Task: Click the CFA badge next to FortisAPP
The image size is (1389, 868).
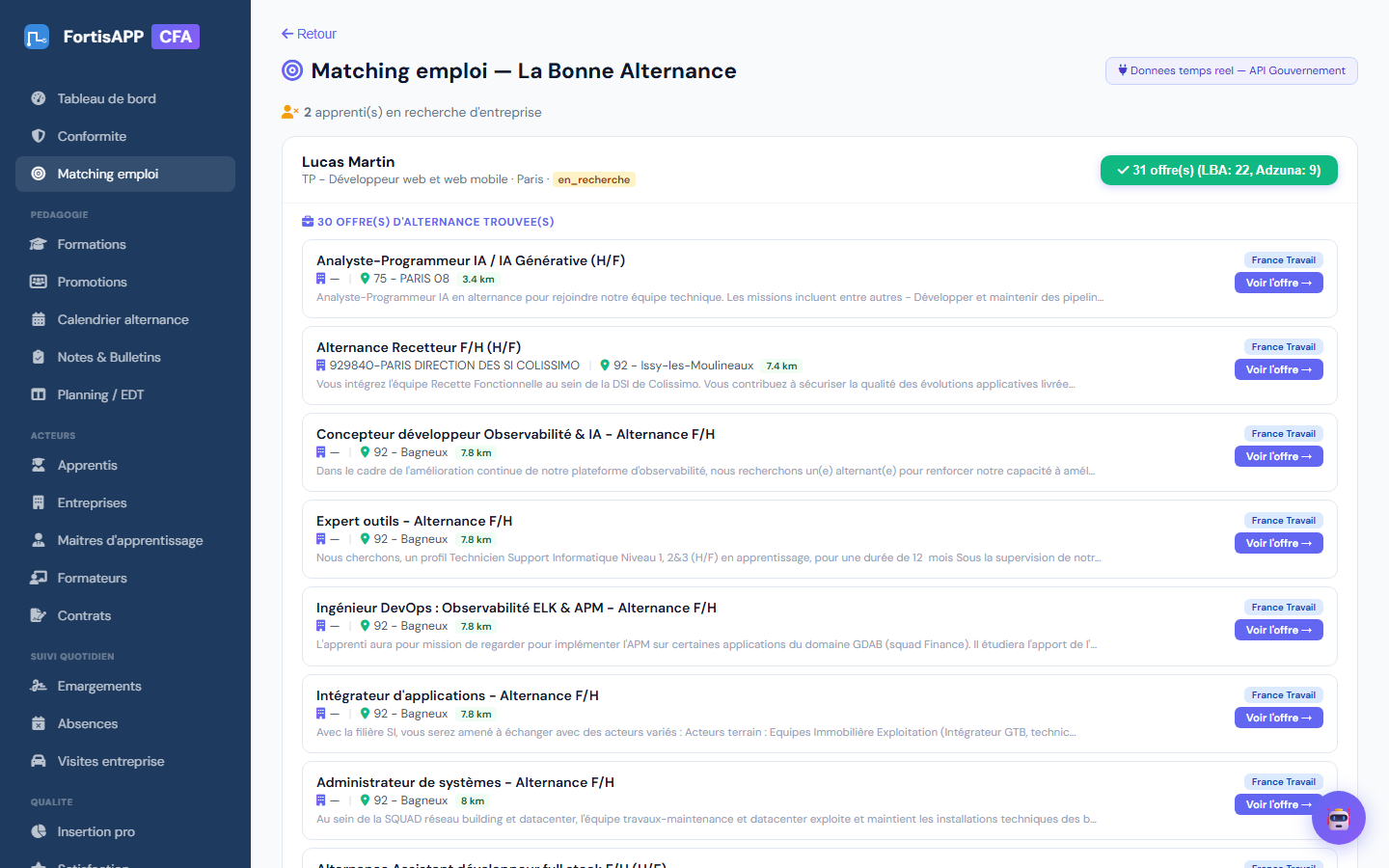Action: point(176,37)
